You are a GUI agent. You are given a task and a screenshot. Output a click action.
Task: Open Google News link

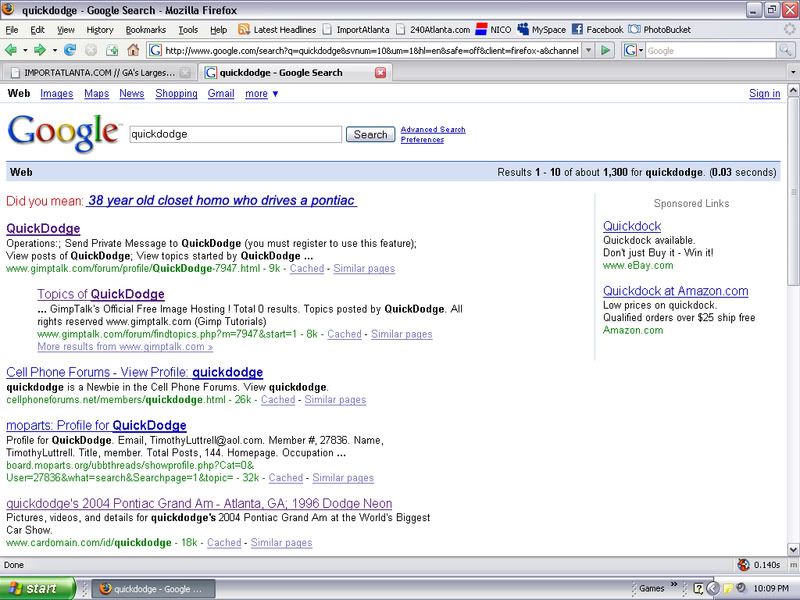pos(132,93)
